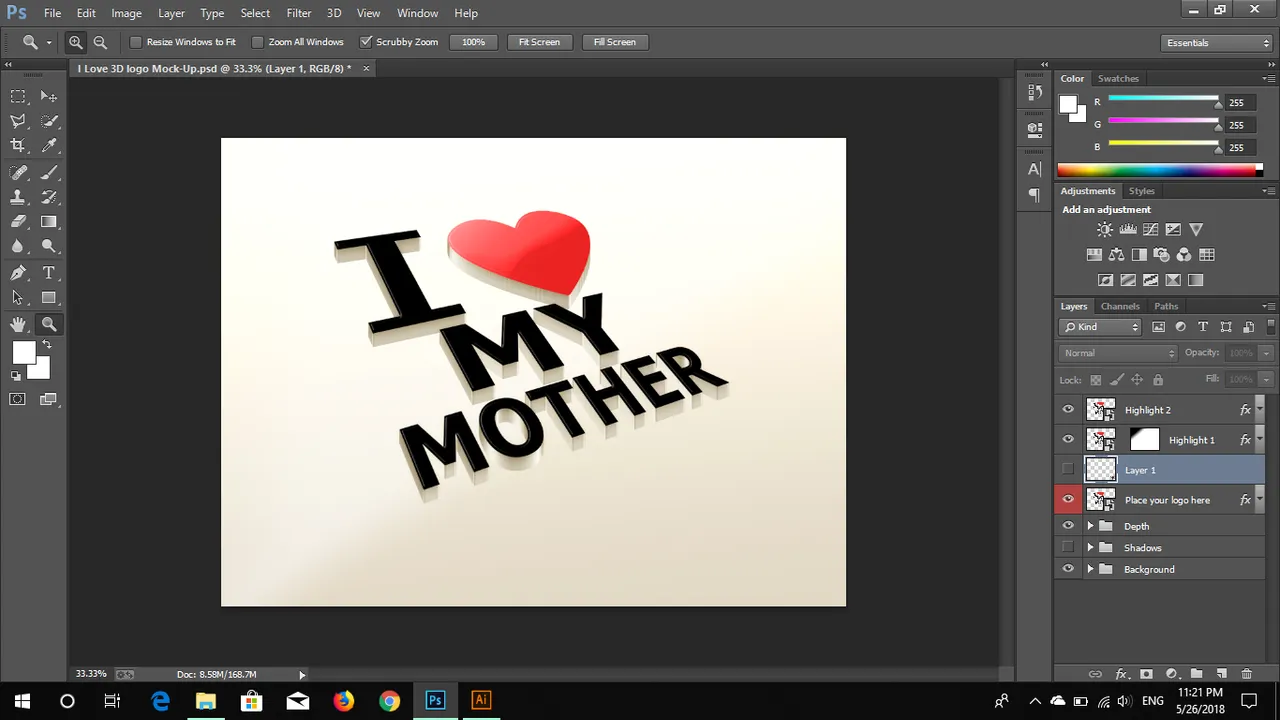Screen dimensions: 1280x720
Task: Show the Shadows group
Action: (1068, 547)
